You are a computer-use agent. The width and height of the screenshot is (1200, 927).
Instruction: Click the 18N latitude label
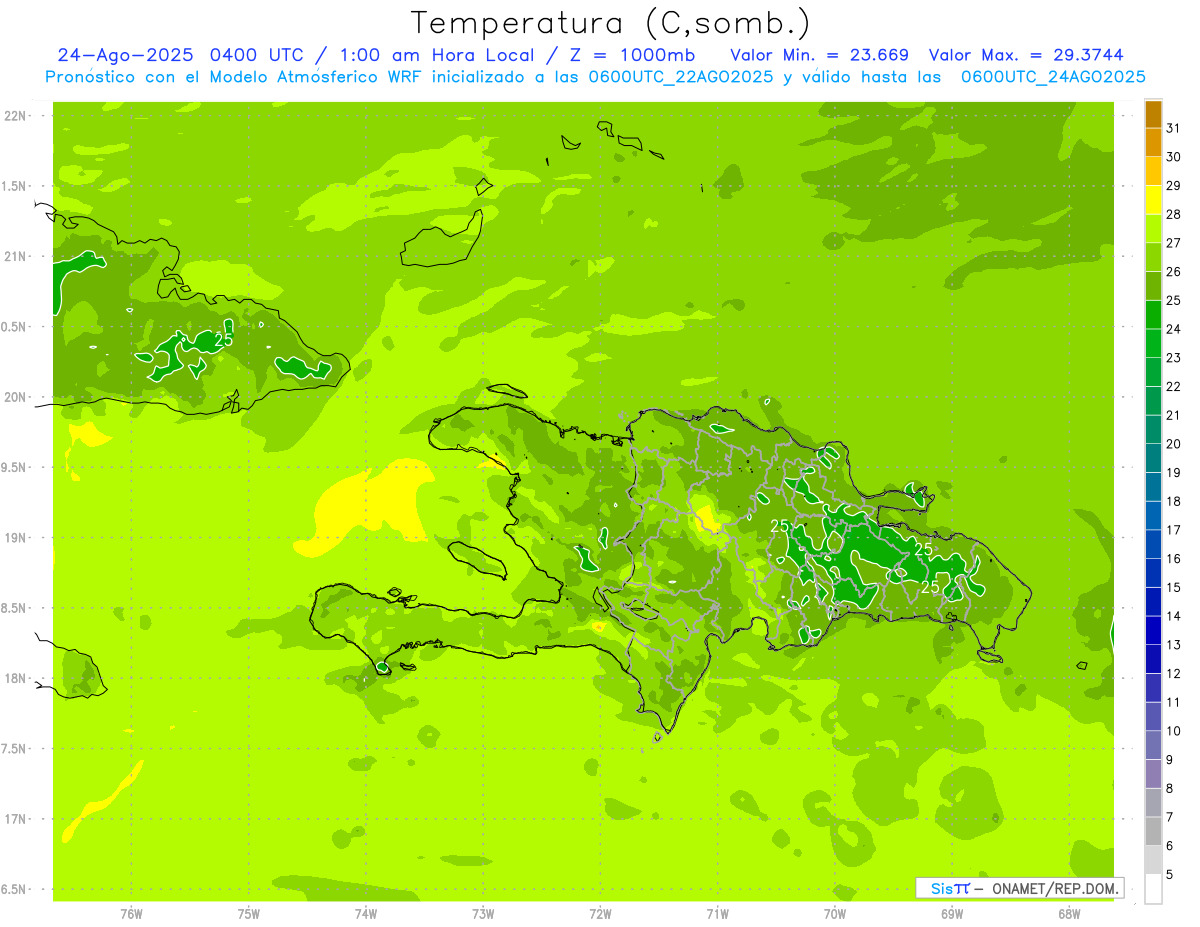pyautogui.click(x=16, y=679)
